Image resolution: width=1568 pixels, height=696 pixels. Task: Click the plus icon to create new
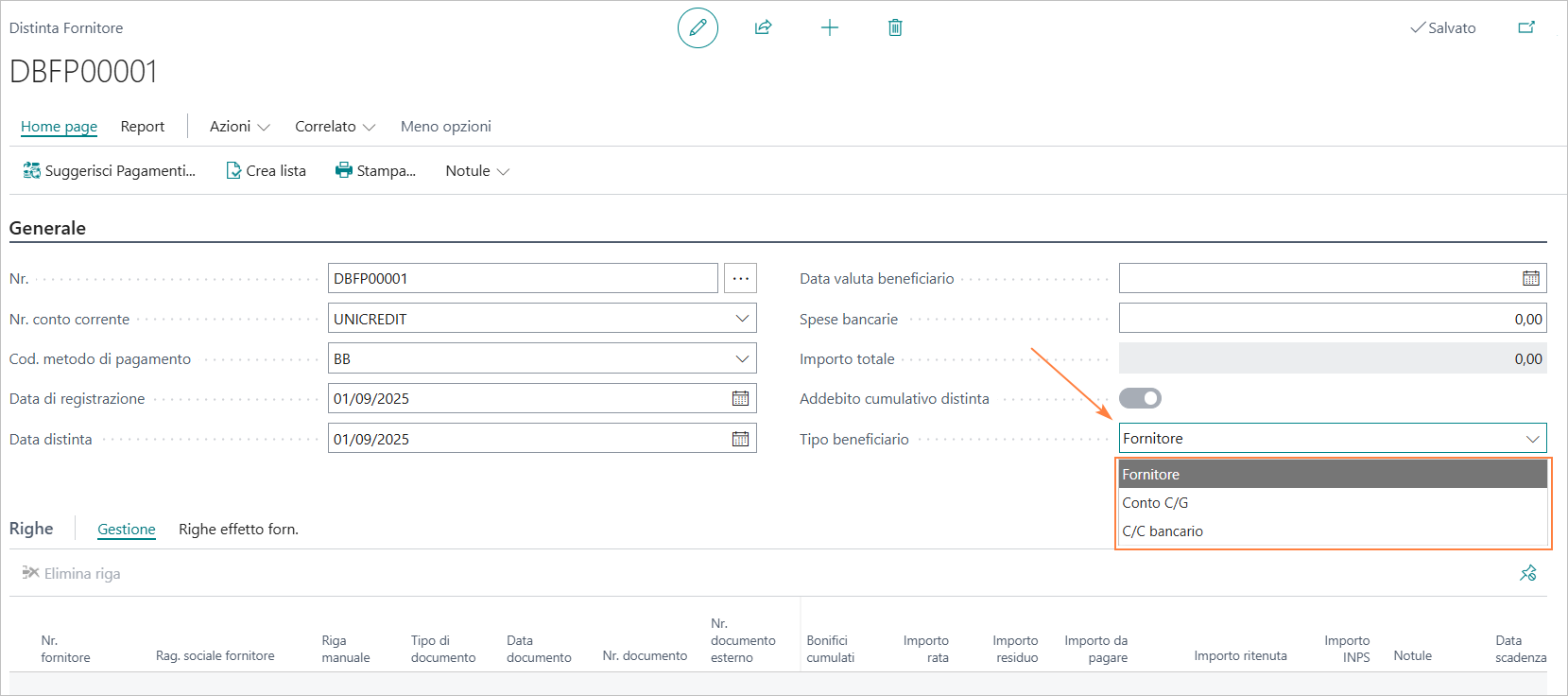coord(829,27)
